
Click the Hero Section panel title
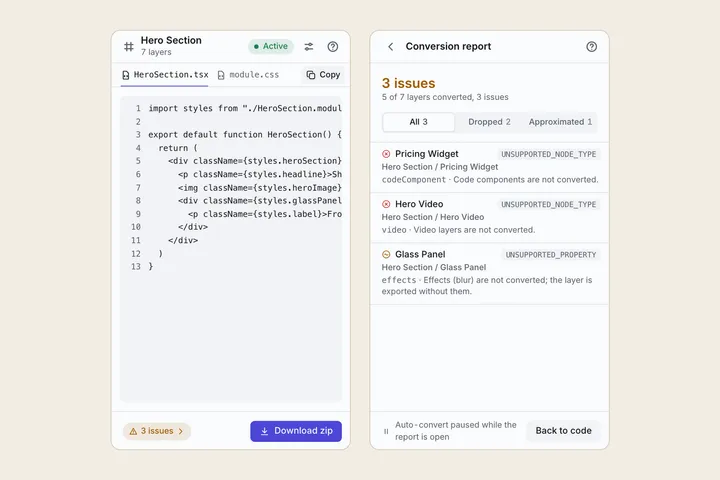click(x=171, y=40)
